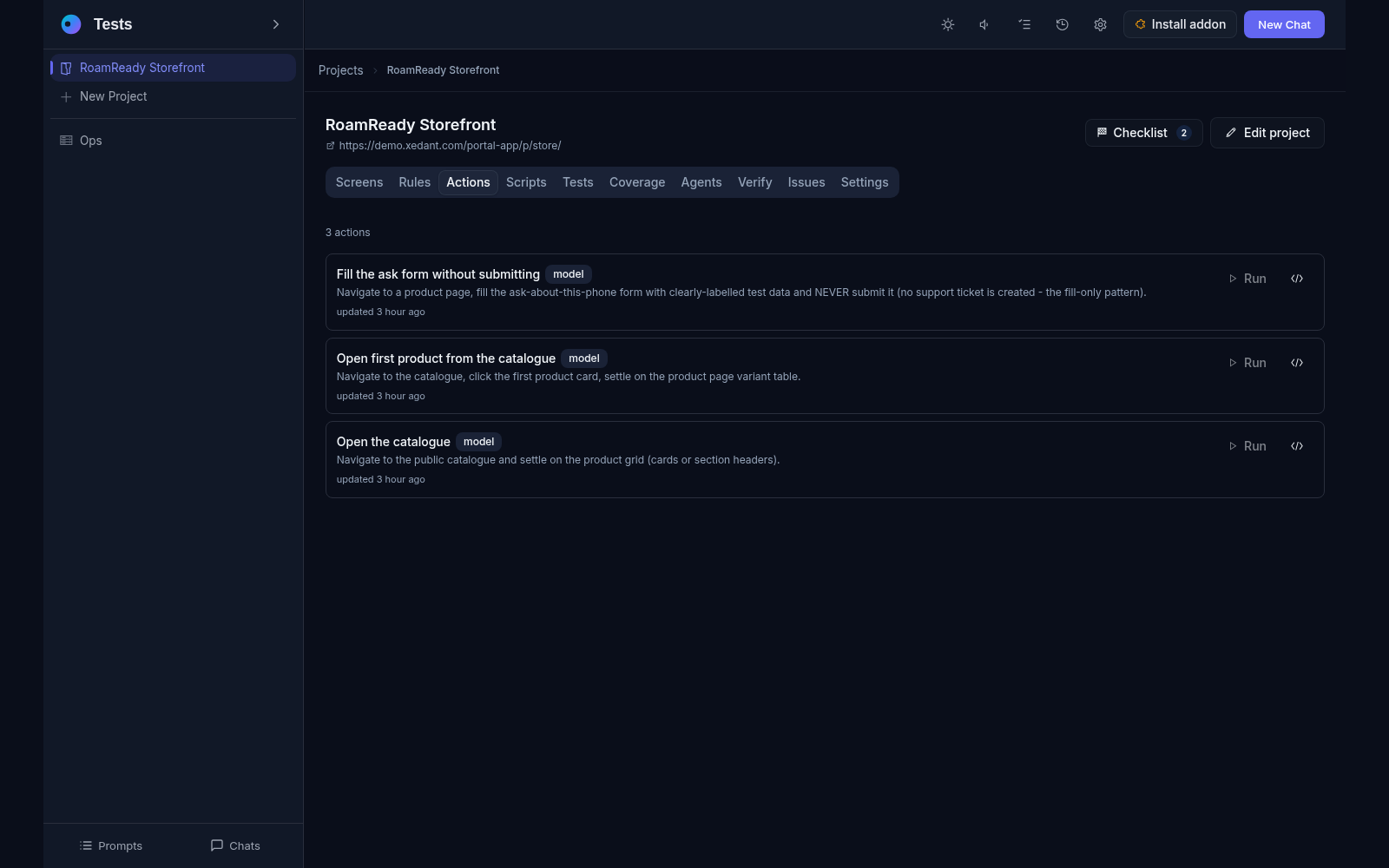
Task: Open the Coverage tab
Action: (637, 182)
